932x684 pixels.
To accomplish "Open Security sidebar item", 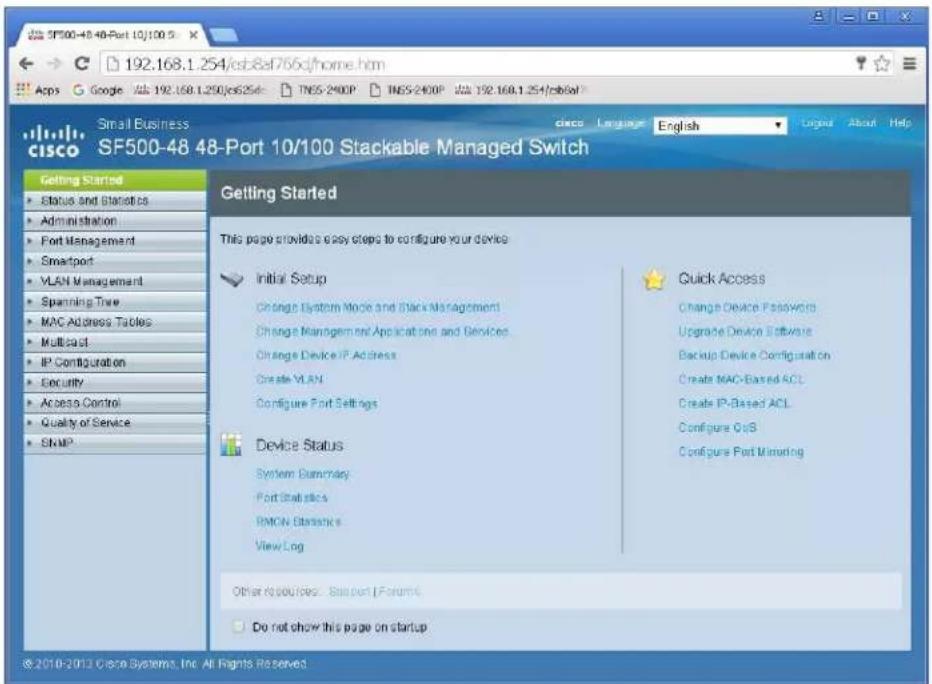I will click(x=115, y=383).
